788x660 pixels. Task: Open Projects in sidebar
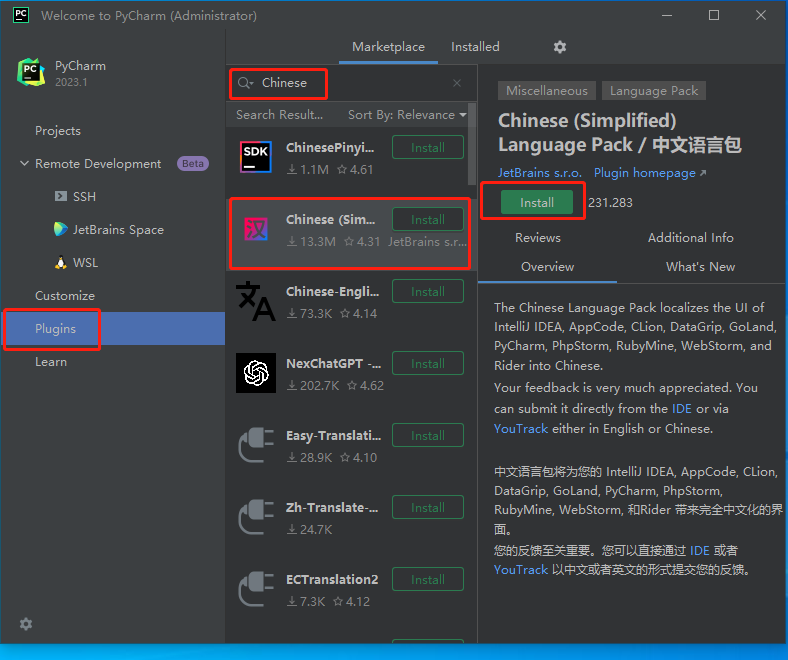coord(58,131)
